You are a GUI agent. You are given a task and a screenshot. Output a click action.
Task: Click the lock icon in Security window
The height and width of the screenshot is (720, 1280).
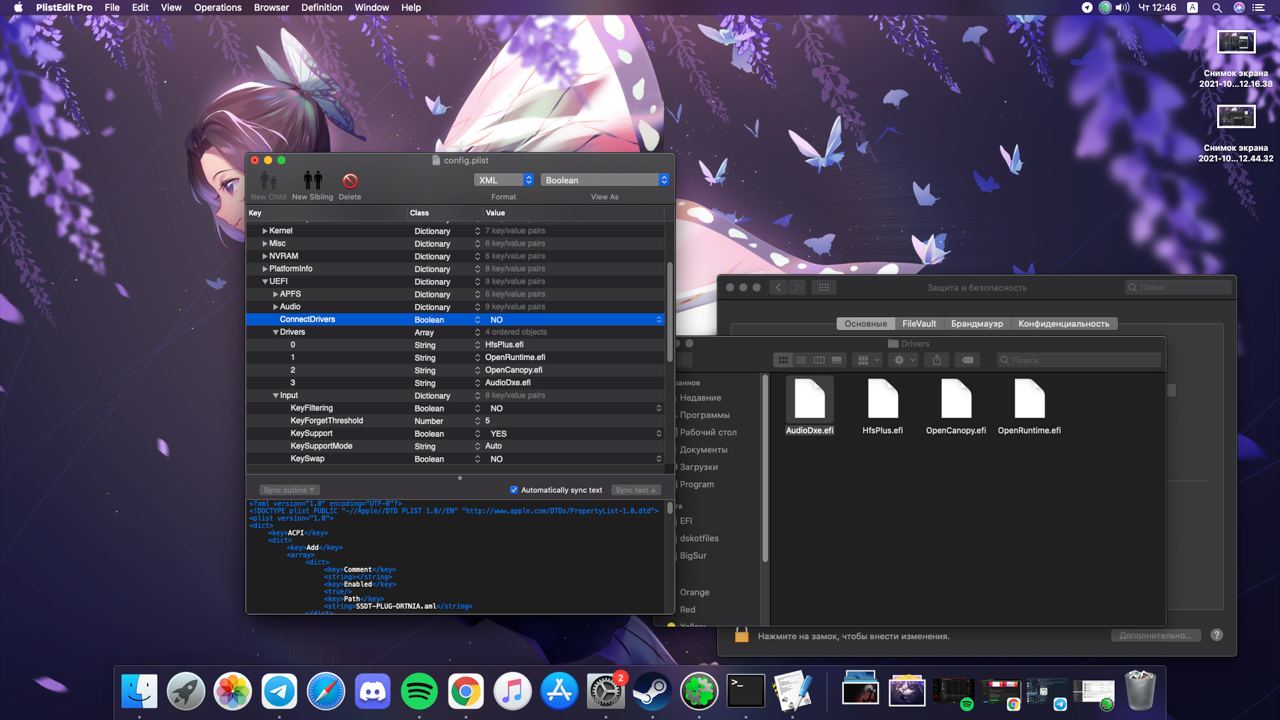pos(741,635)
